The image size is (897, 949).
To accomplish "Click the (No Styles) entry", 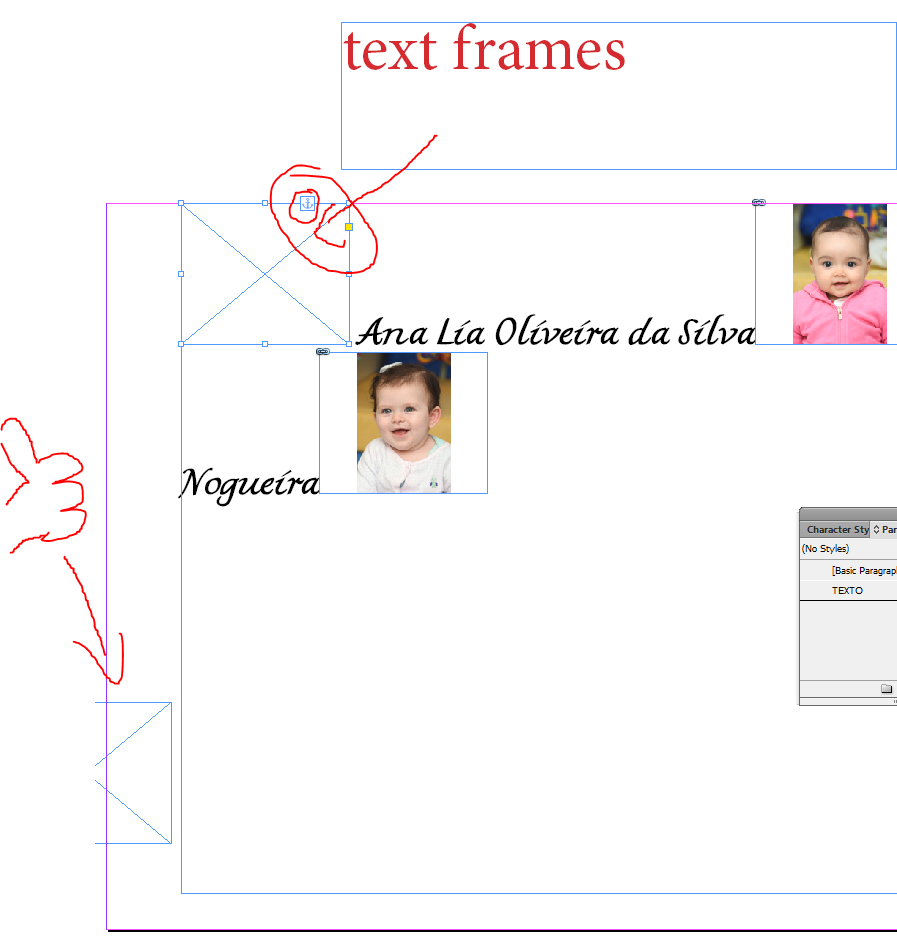I will click(825, 549).
